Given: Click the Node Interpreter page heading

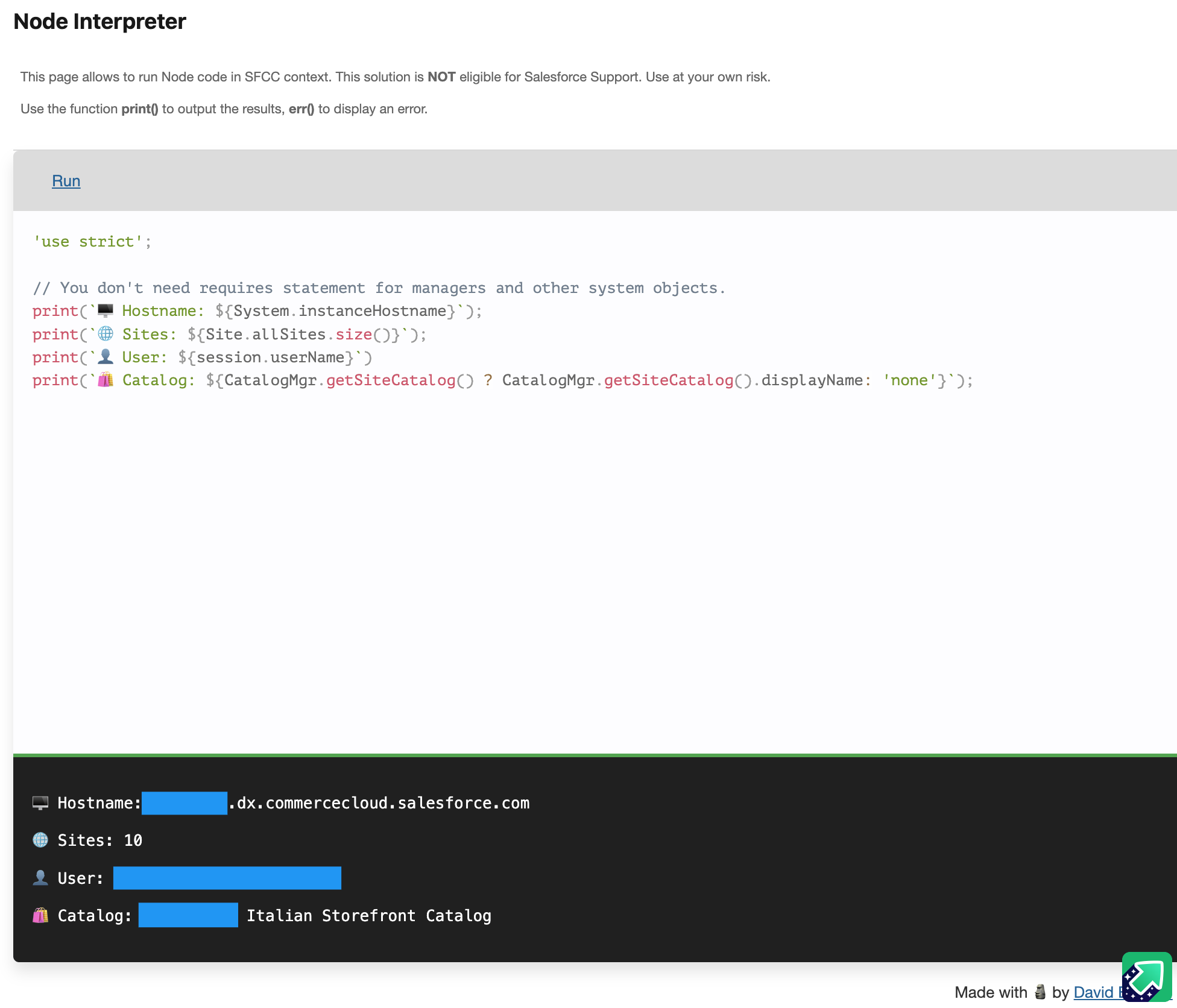Looking at the screenshot, I should tap(99, 22).
